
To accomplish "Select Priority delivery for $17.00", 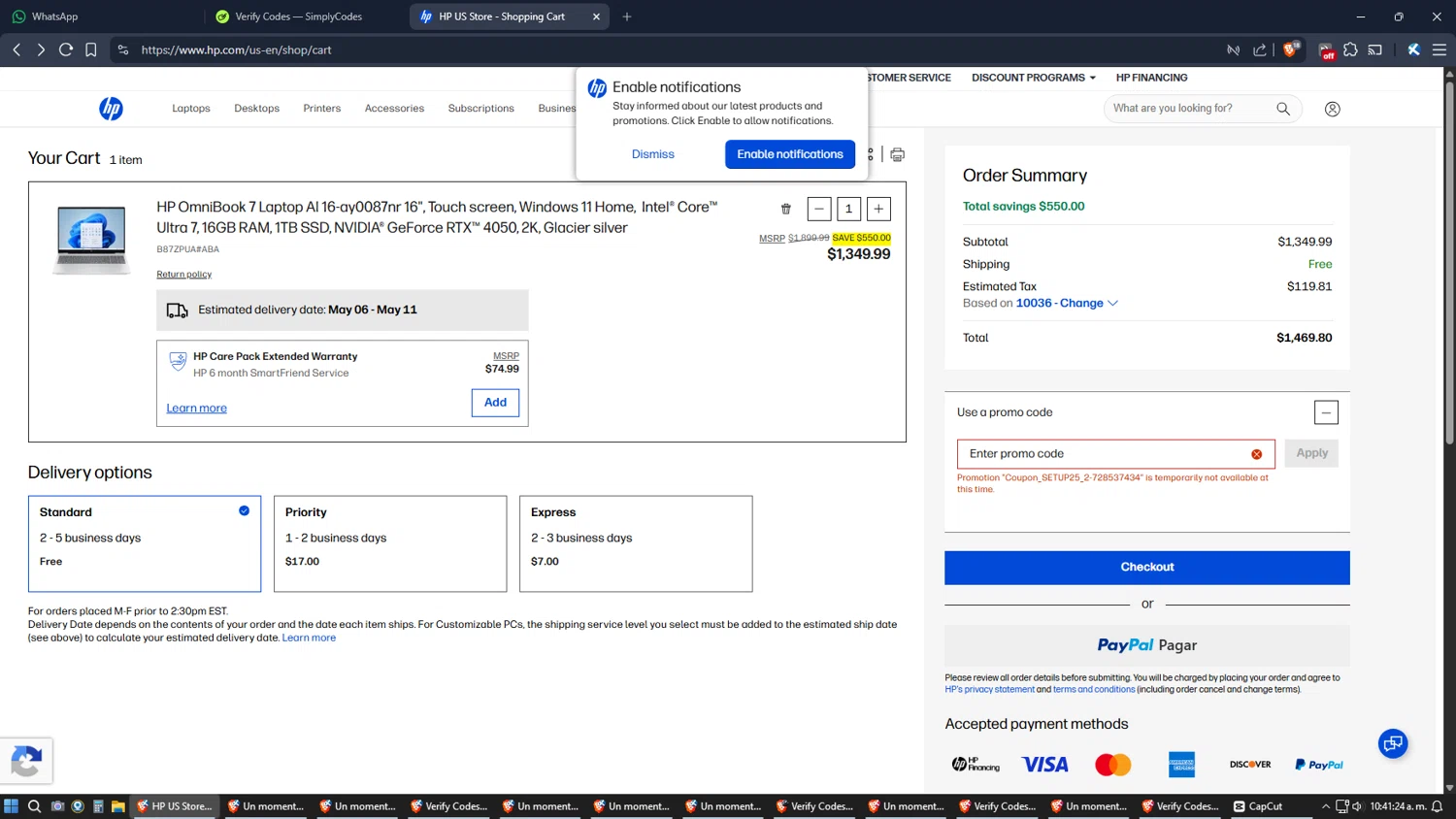I will pyautogui.click(x=390, y=543).
